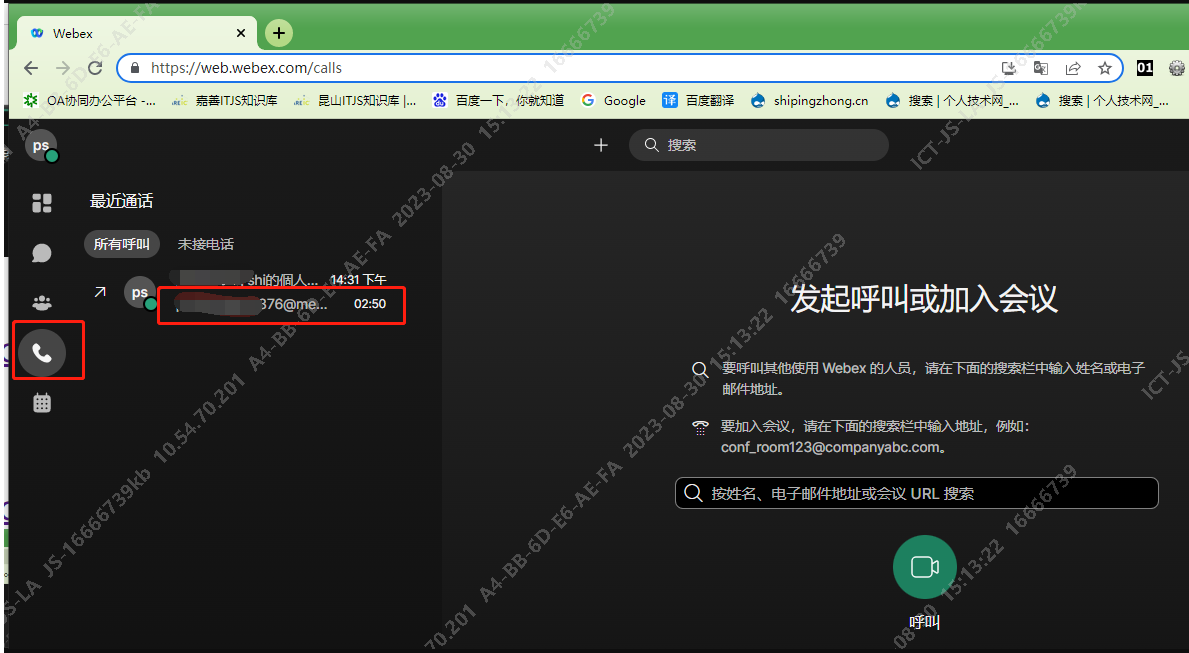Viewport: 1189px width, 653px height.
Task: Open the shipingzhong.cn bookmark
Action: coord(809,100)
